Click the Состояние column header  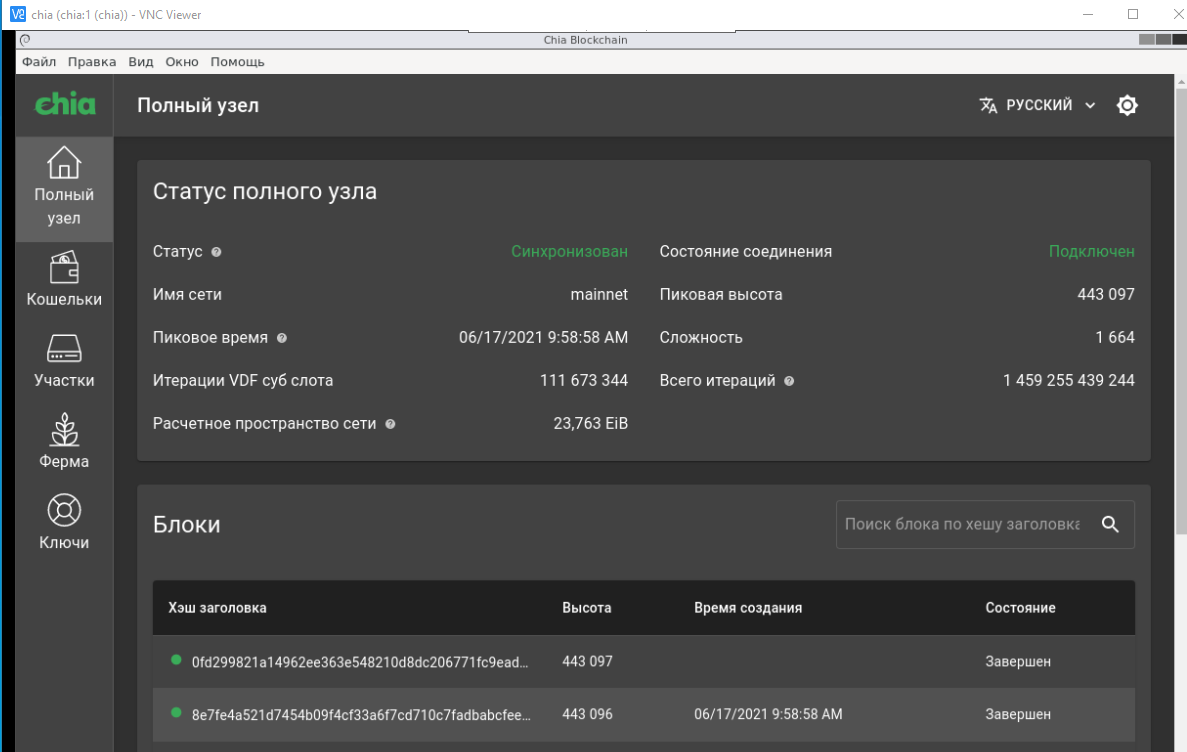point(1020,608)
